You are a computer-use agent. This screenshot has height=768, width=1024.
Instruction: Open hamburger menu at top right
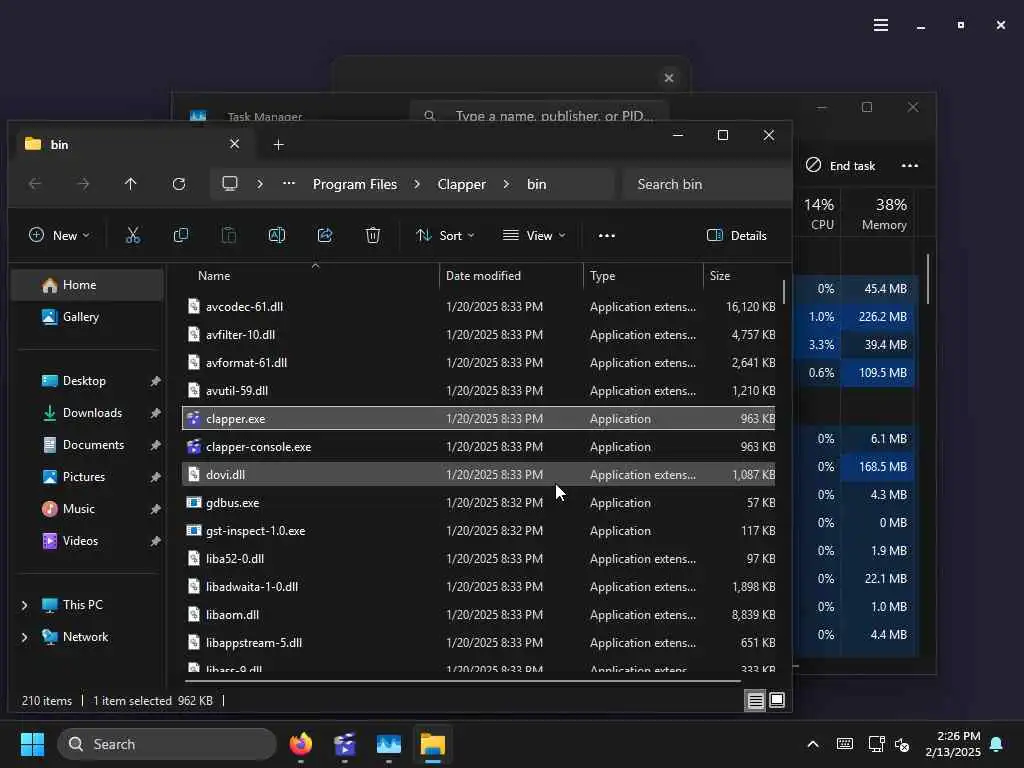coord(881,25)
